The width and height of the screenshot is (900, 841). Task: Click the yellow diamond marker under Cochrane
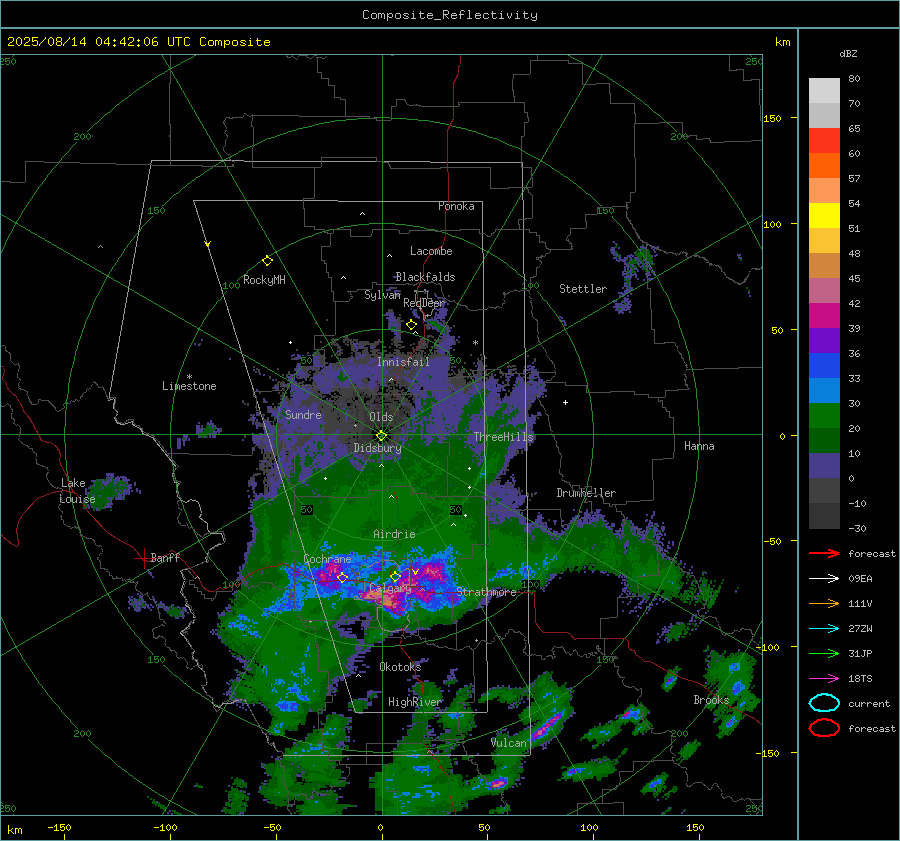[343, 577]
